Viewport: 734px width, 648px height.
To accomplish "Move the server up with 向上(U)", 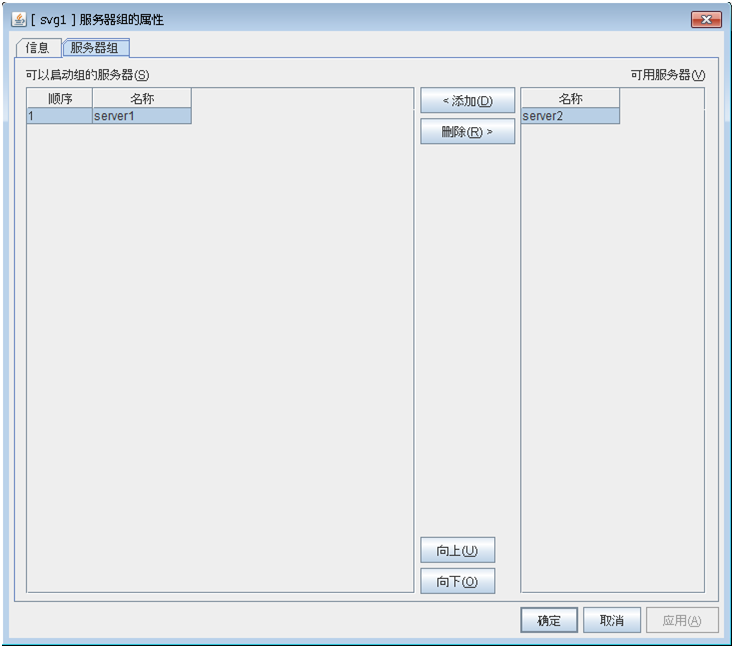I will [457, 550].
